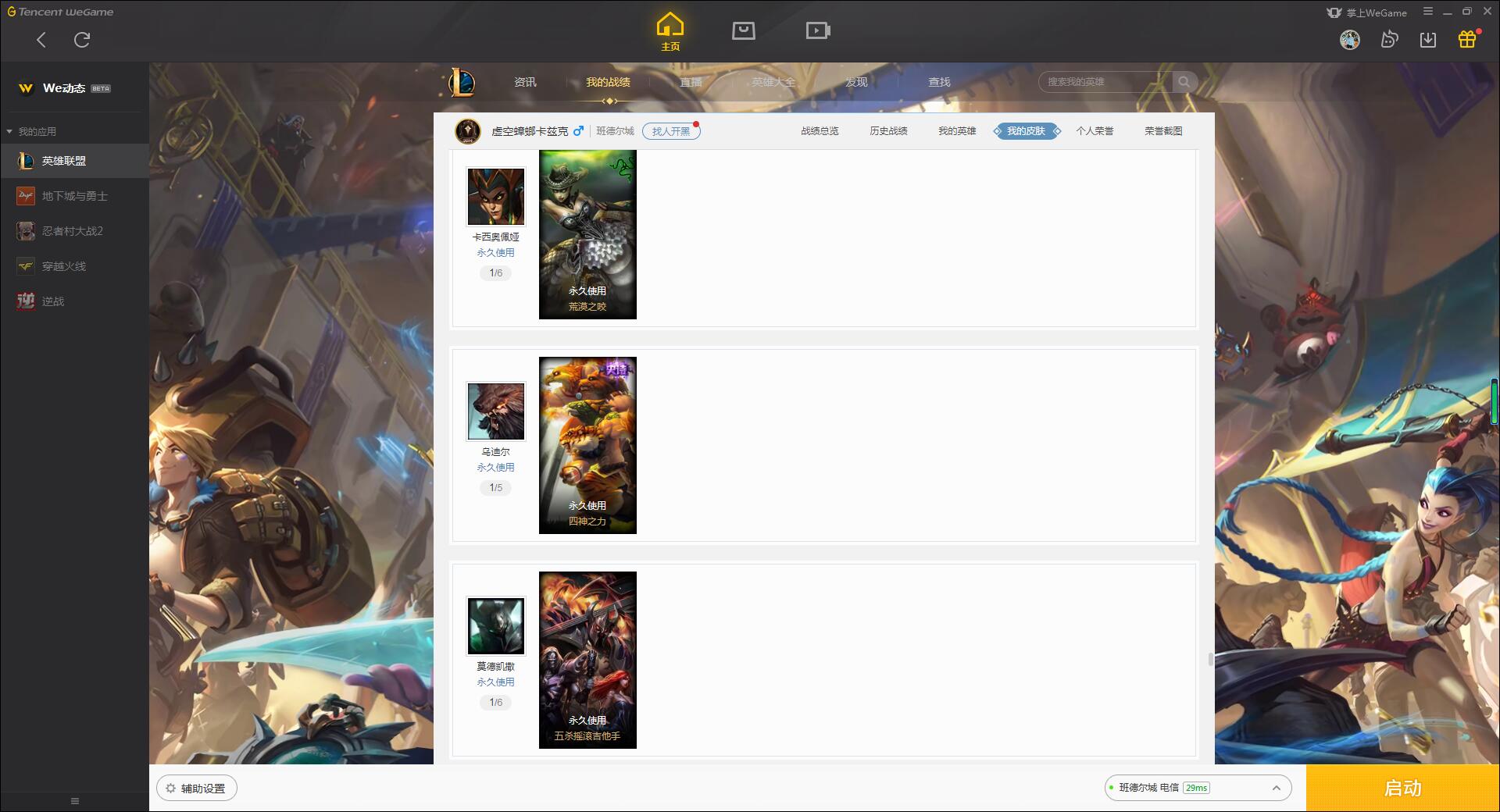Collapse the 我的应用 section

click(x=31, y=131)
